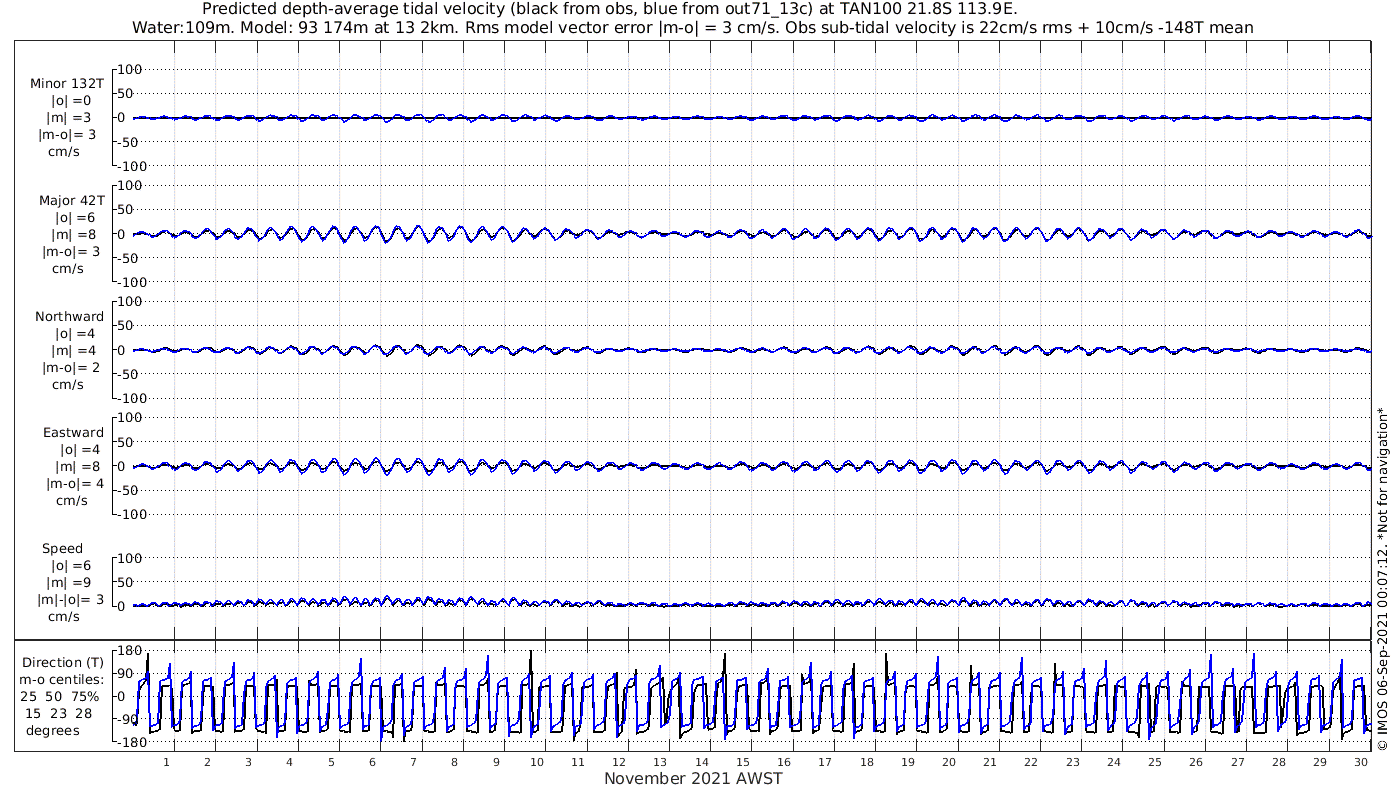The height and width of the screenshot is (800, 1400).
Task: Click day '25' on the date axis
Action: tap(1154, 763)
